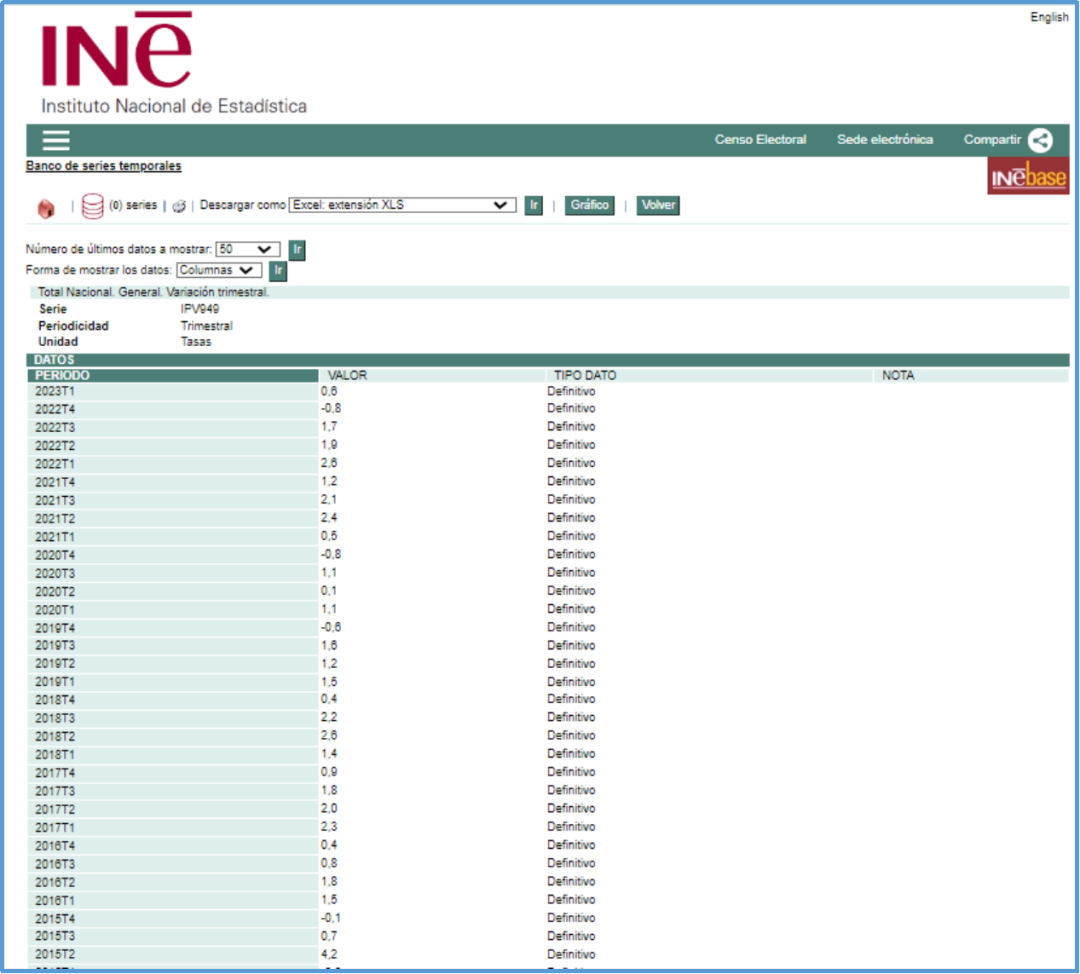Select the 2017T2 period cell

click(173, 810)
